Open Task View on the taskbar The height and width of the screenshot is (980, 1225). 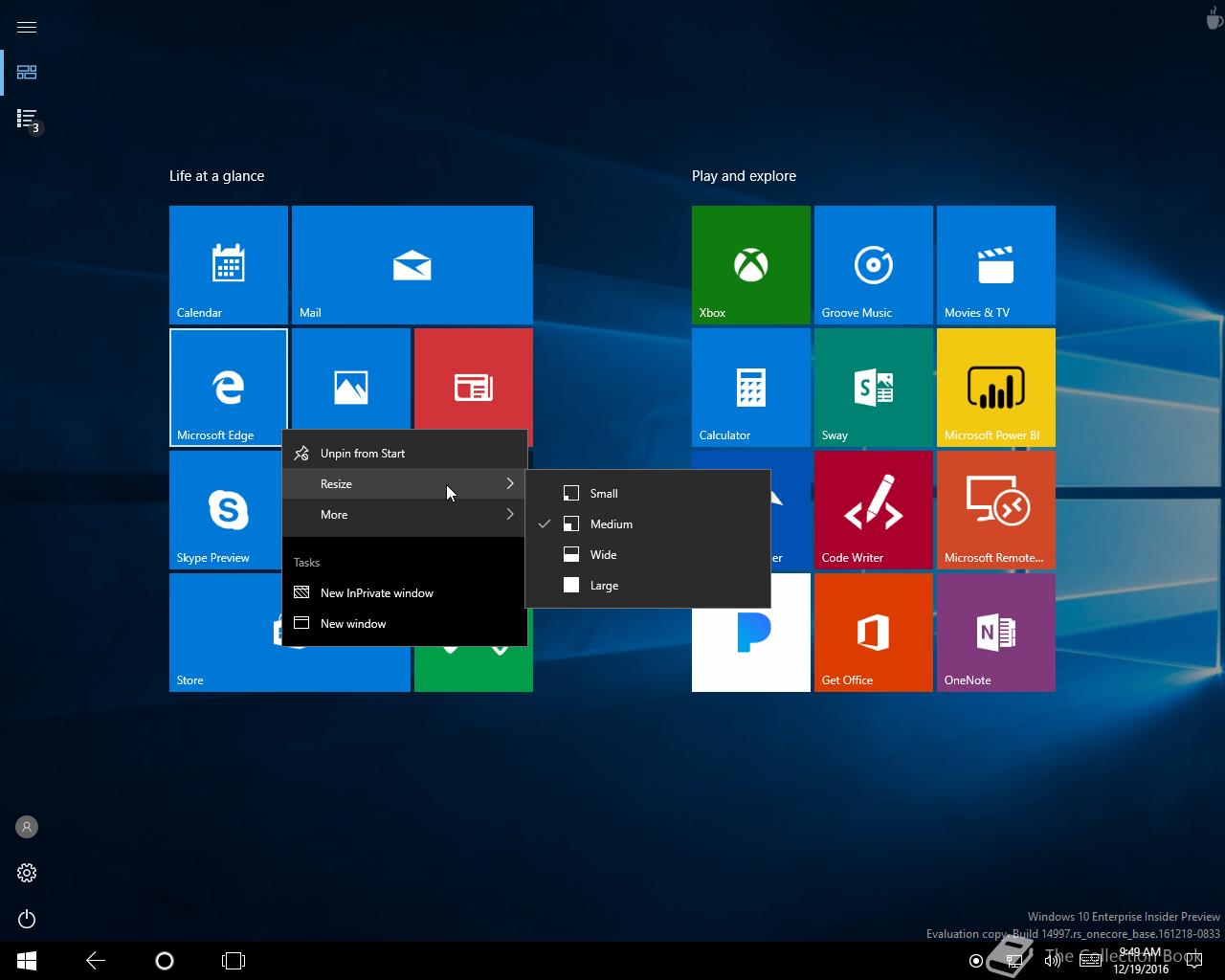(x=234, y=961)
